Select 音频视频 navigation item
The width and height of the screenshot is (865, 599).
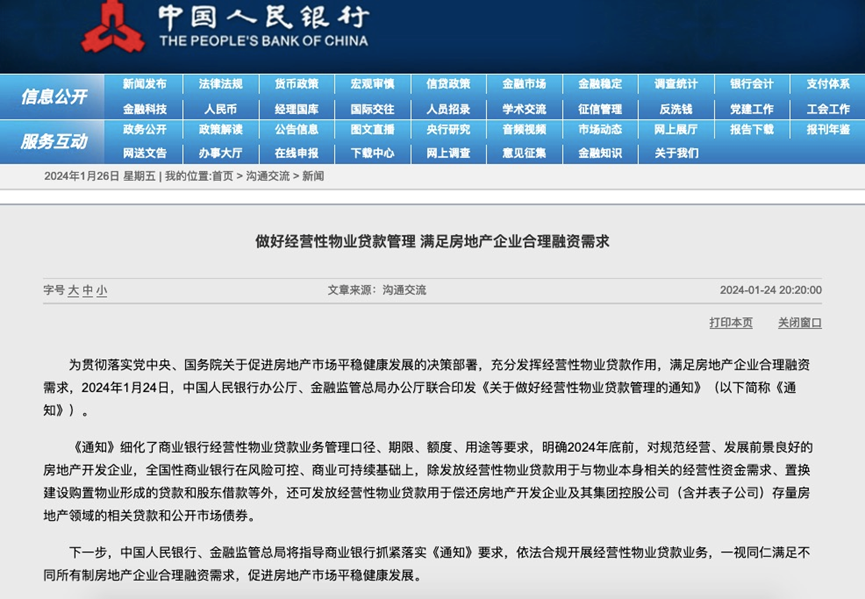click(x=524, y=130)
